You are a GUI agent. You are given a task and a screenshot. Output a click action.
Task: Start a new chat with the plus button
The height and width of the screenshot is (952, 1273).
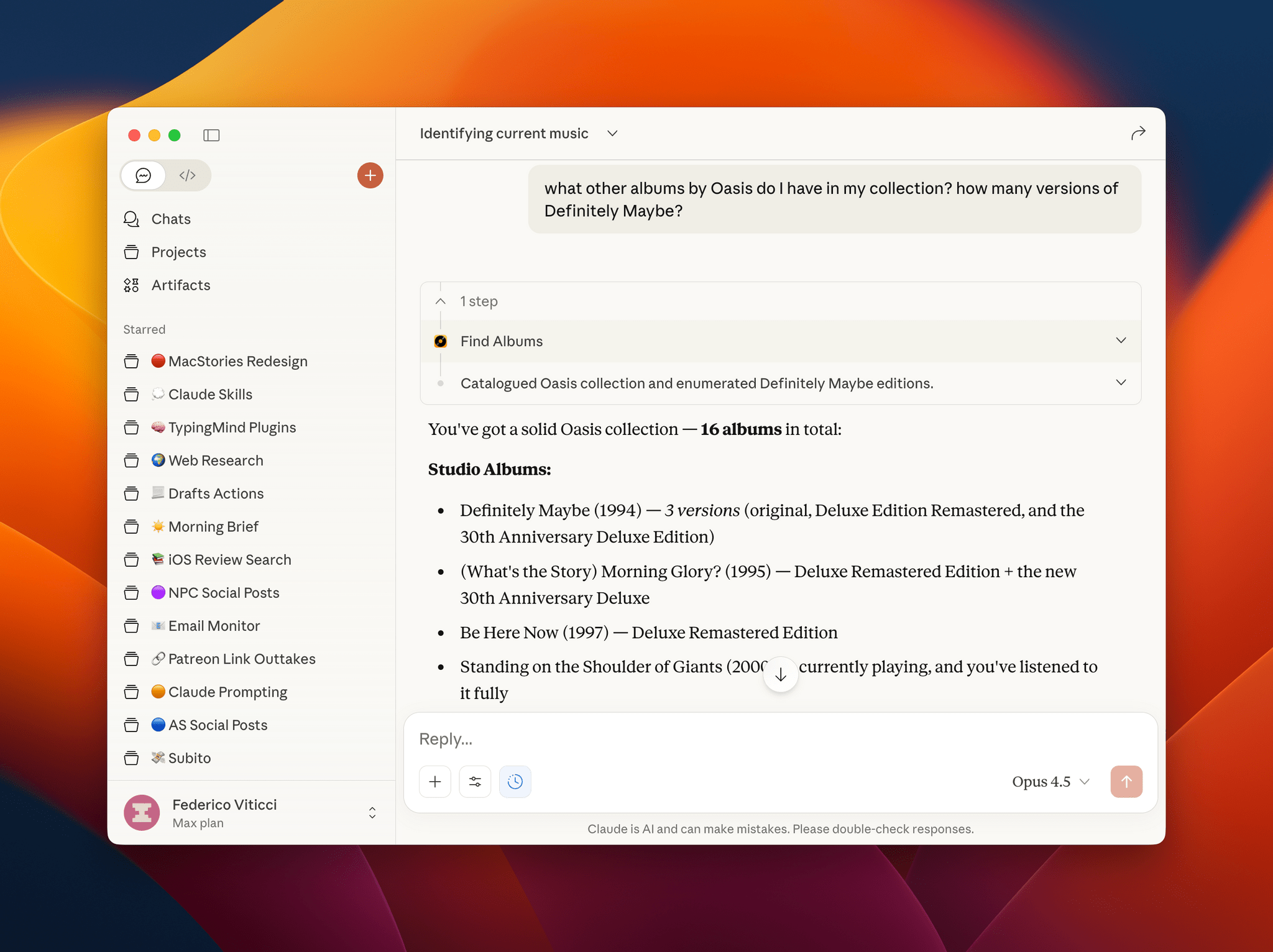pyautogui.click(x=370, y=175)
